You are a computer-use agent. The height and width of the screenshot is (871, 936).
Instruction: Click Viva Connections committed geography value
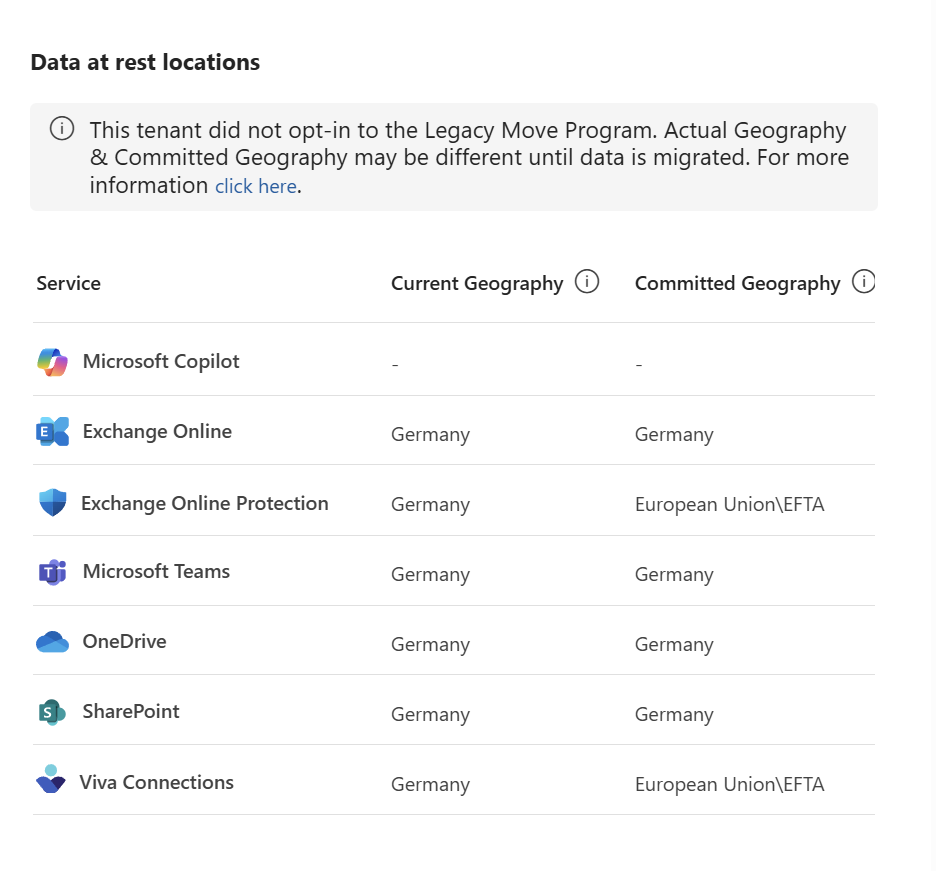pos(729,784)
